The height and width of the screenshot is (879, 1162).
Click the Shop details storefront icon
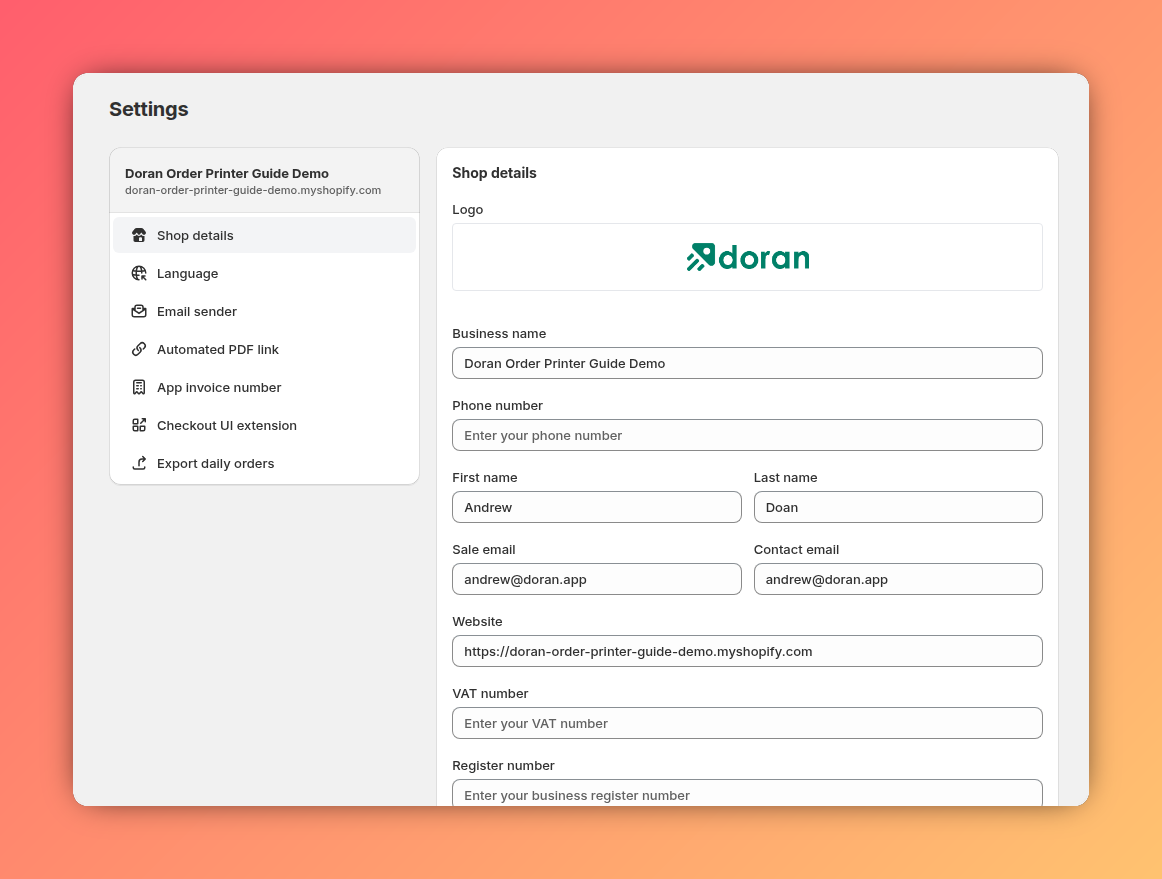(x=139, y=235)
